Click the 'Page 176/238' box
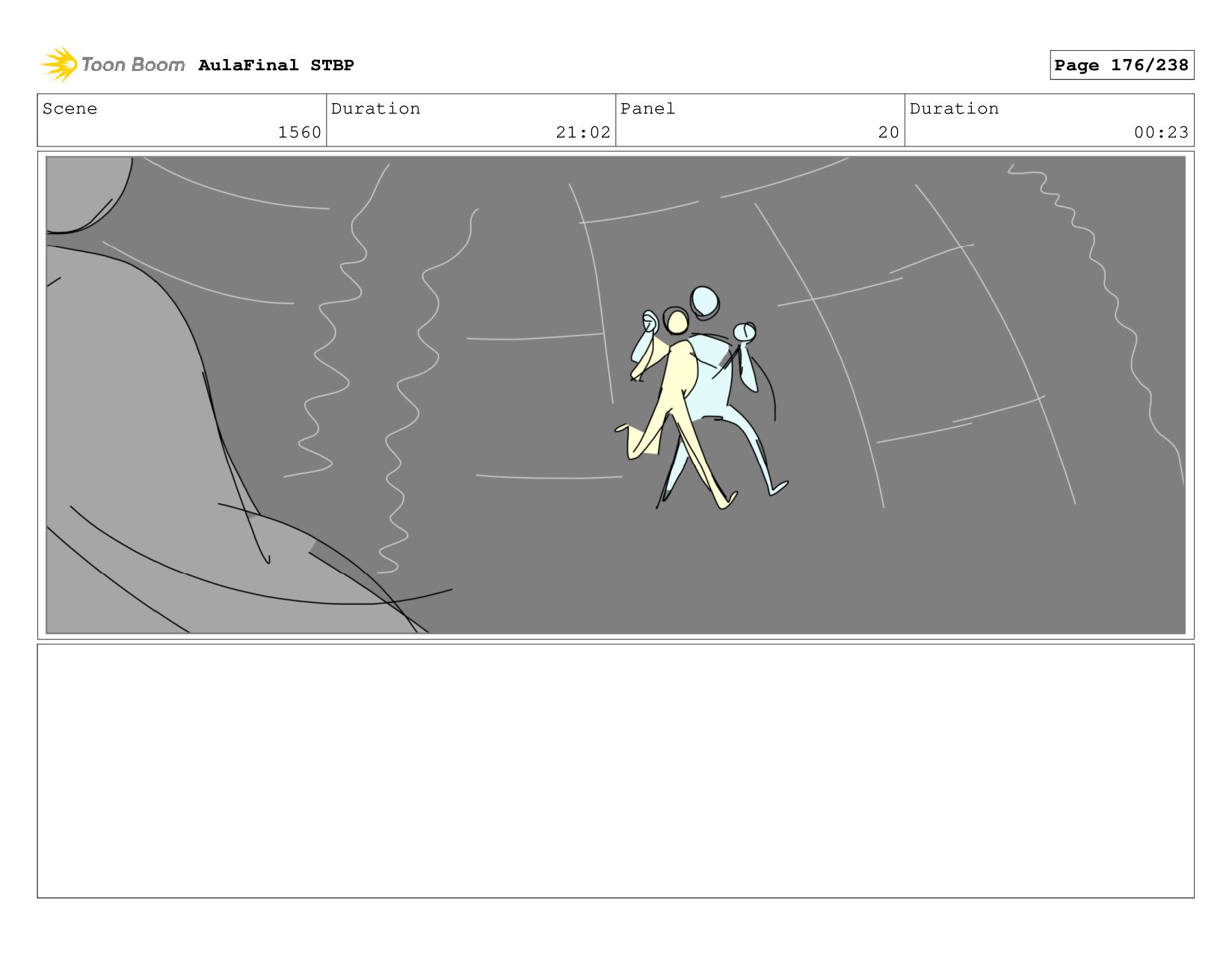 pos(1121,65)
